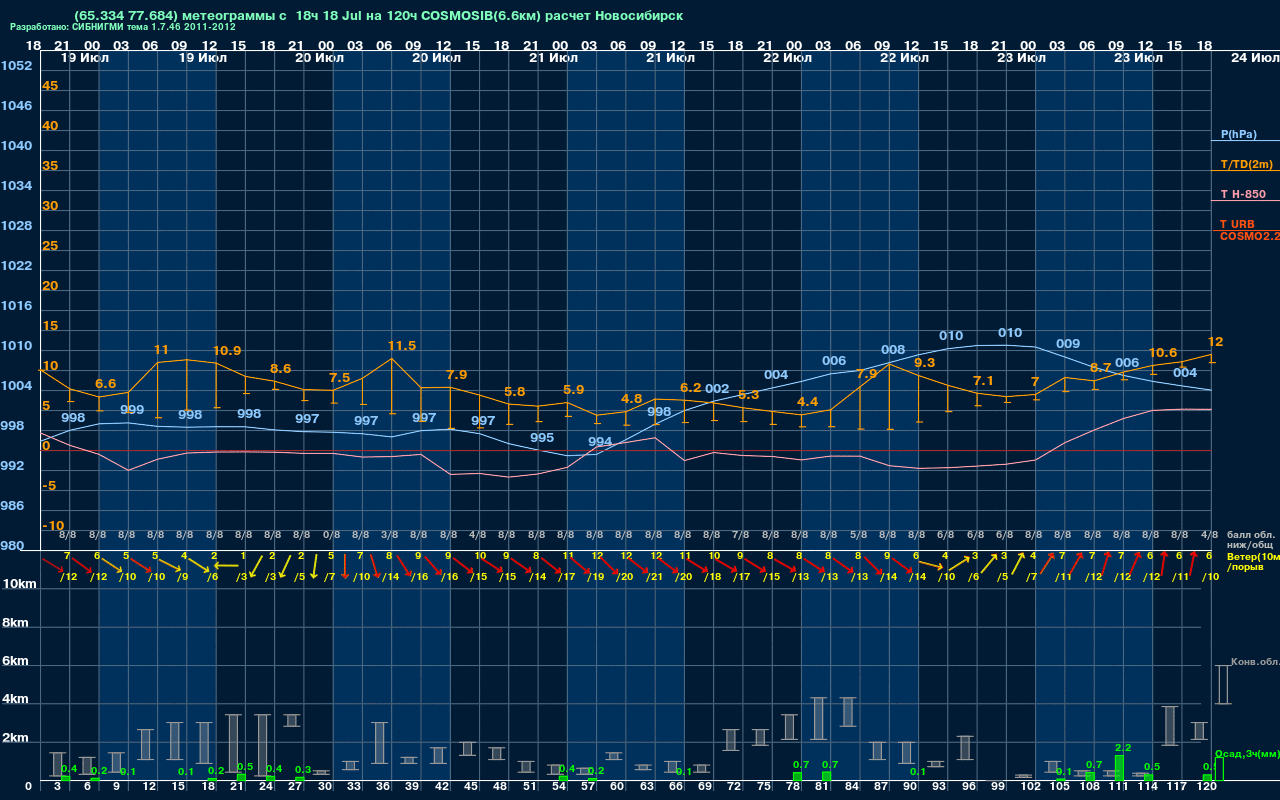This screenshot has height=800, width=1280.
Task: Click the 10.9 temperature data label
Action: point(227,351)
